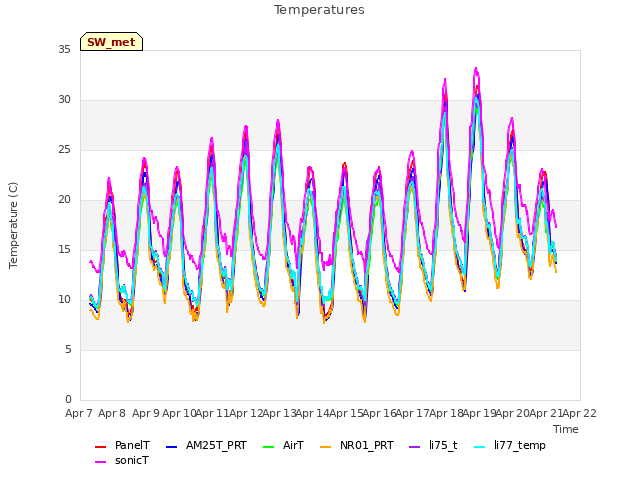Viewport: 640px width, 480px height.
Task: Click the sonicT magenta legend swatch
Action: point(100,462)
